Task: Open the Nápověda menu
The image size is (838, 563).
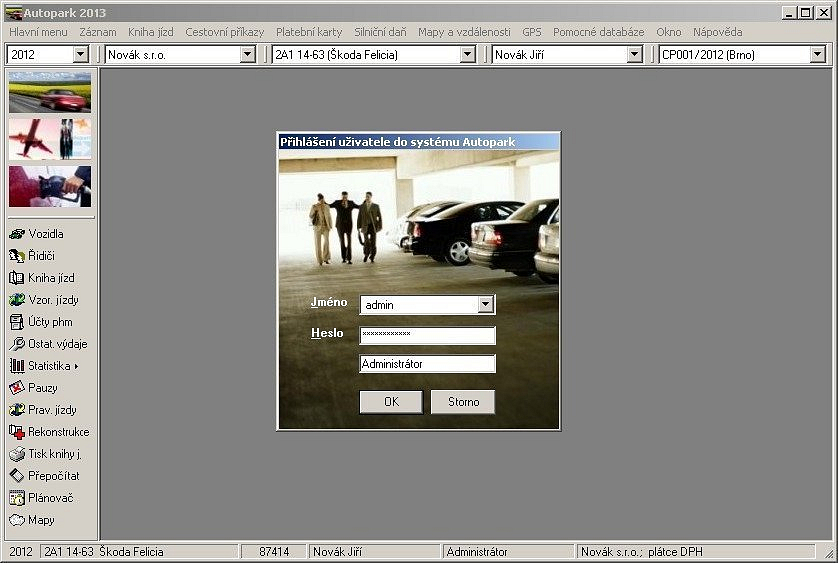Action: coord(717,32)
